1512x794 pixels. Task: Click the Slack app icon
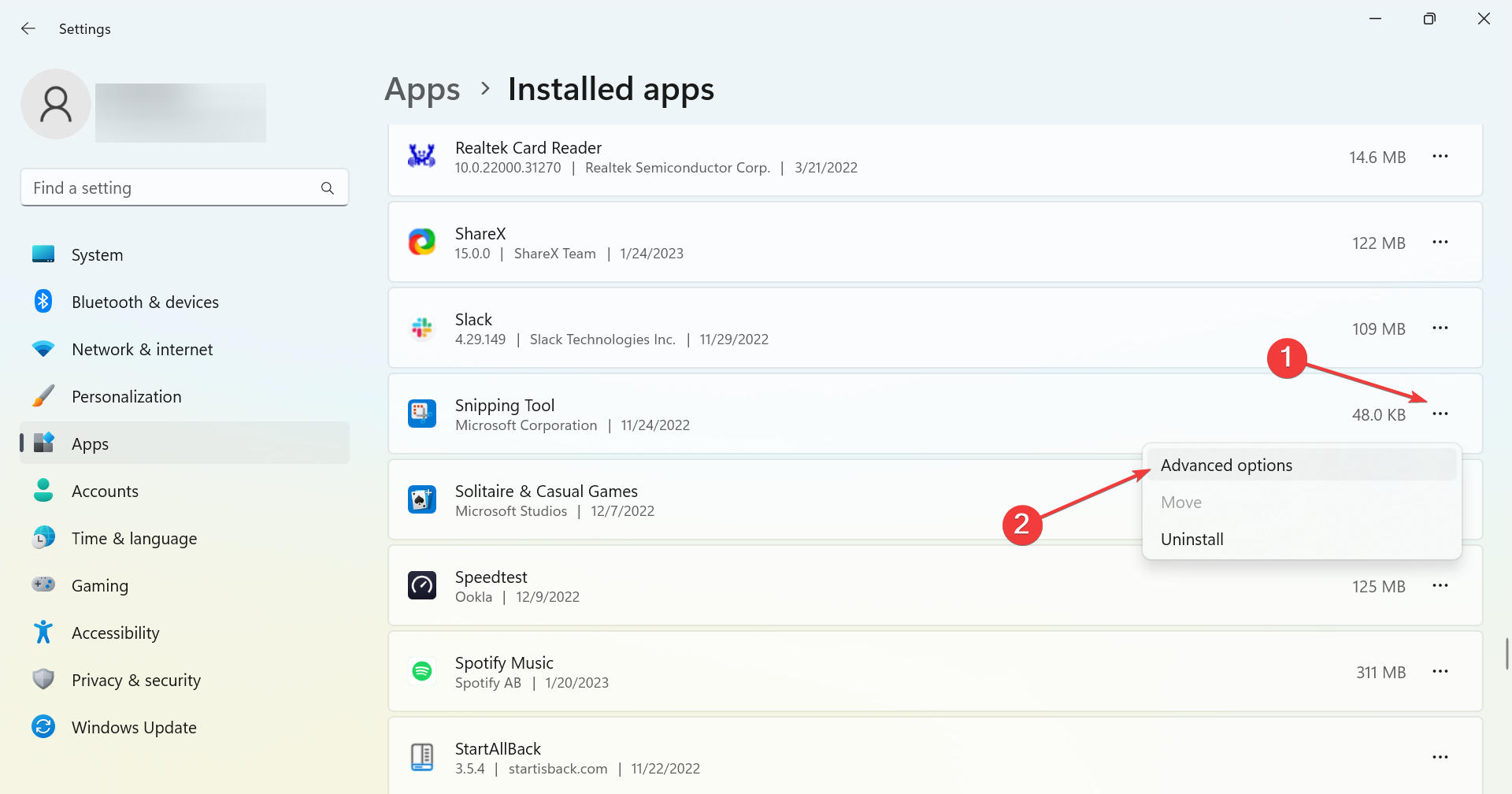422,328
